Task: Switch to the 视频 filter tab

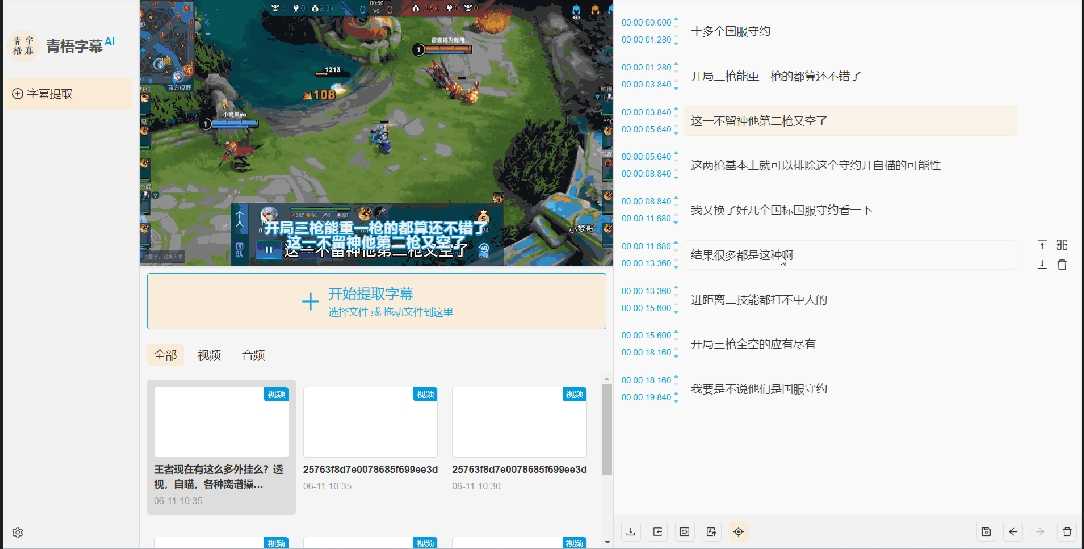Action: (x=209, y=355)
